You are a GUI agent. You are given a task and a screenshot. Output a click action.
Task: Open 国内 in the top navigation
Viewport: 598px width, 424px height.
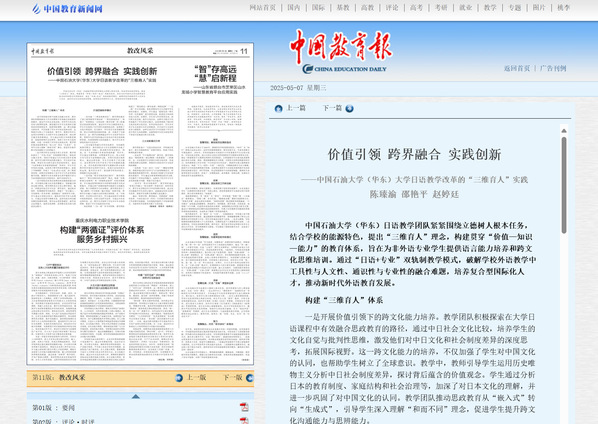coord(294,8)
